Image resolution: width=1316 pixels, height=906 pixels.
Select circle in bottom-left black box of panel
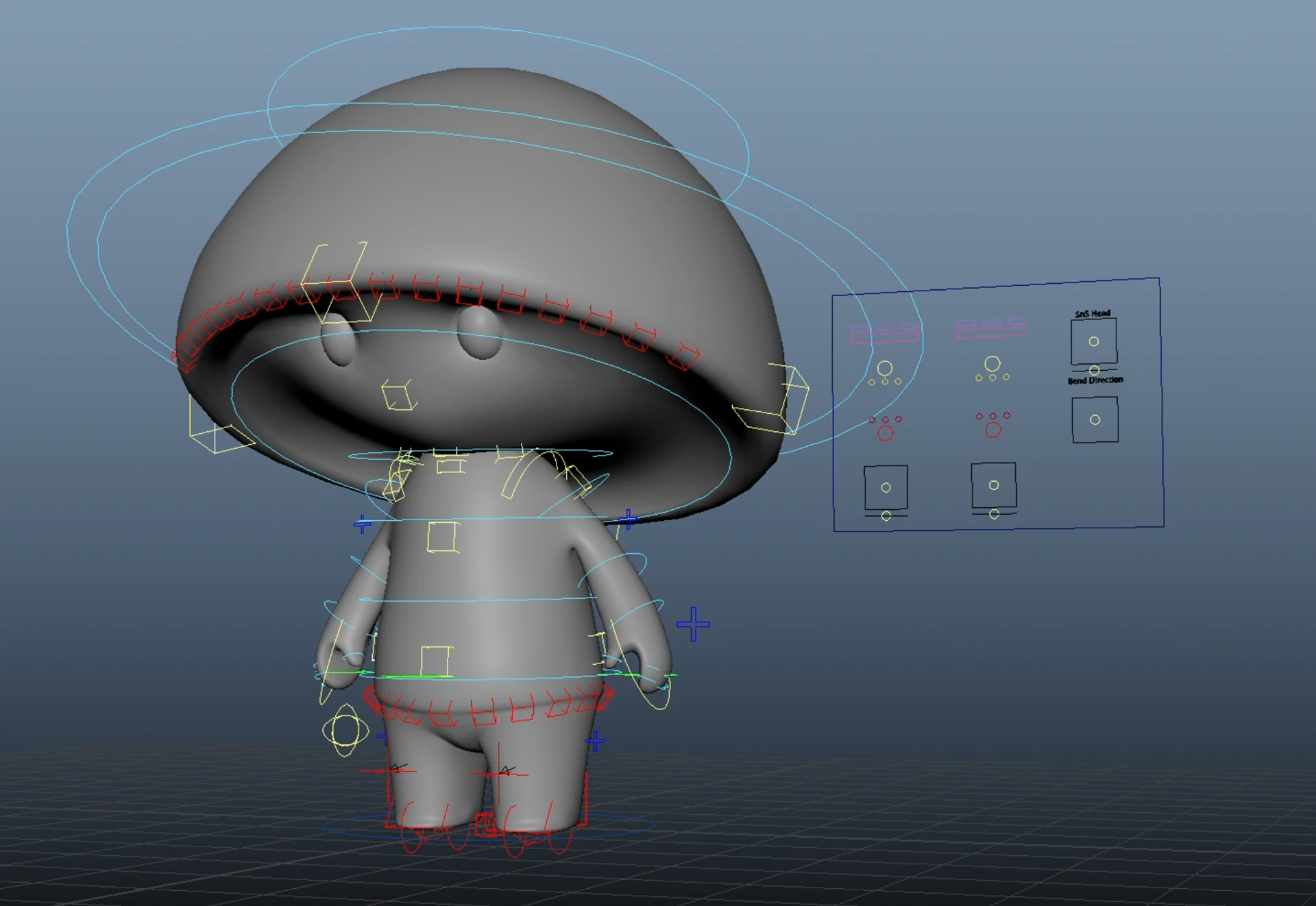tap(886, 488)
